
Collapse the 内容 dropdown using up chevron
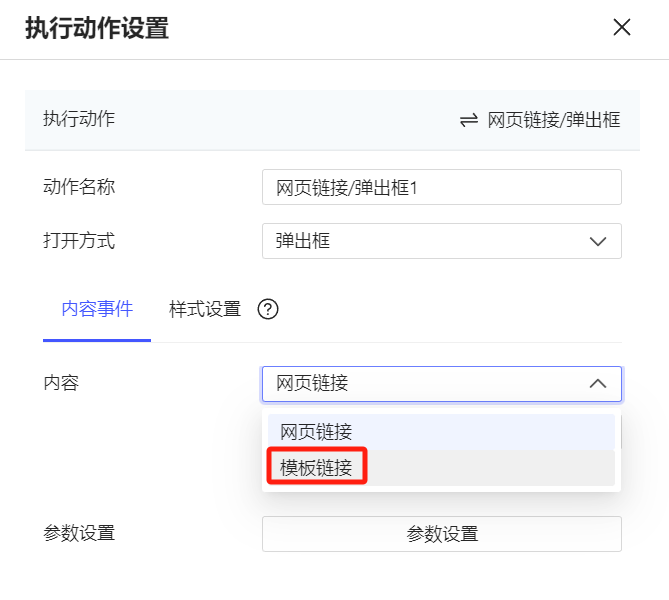[x=598, y=384]
